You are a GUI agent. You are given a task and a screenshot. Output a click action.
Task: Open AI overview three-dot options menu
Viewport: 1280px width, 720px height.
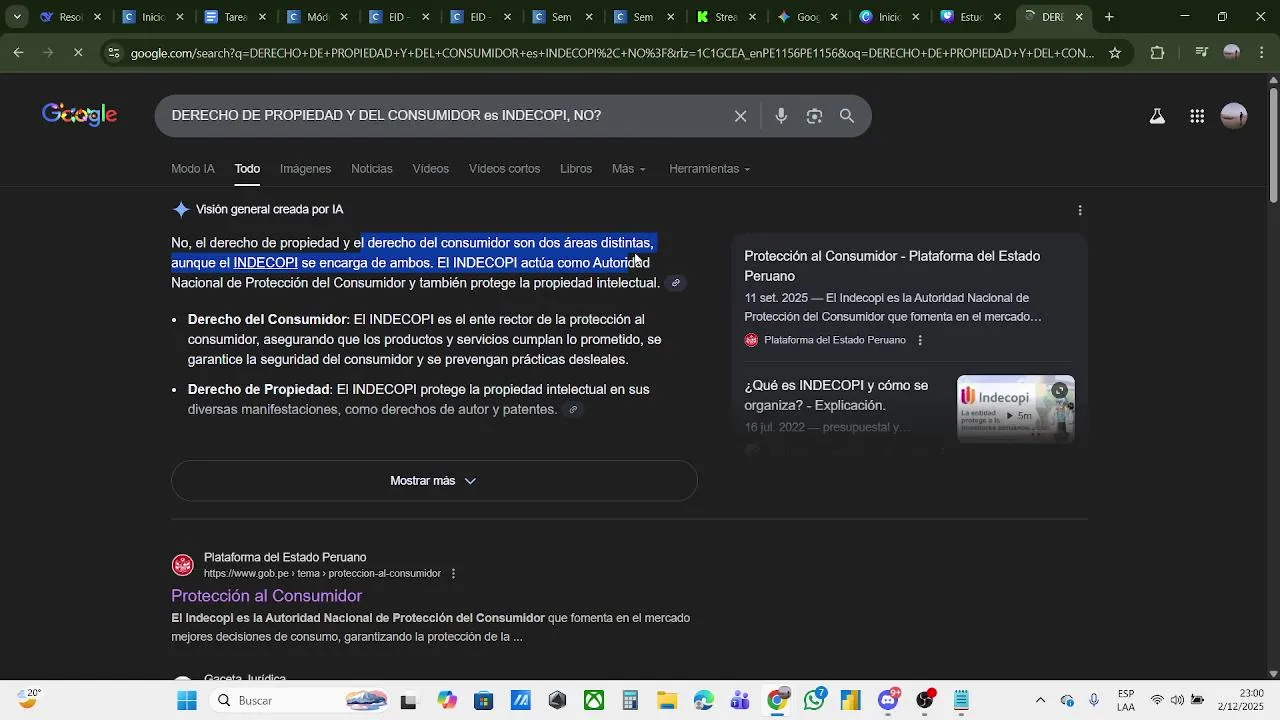[1079, 210]
